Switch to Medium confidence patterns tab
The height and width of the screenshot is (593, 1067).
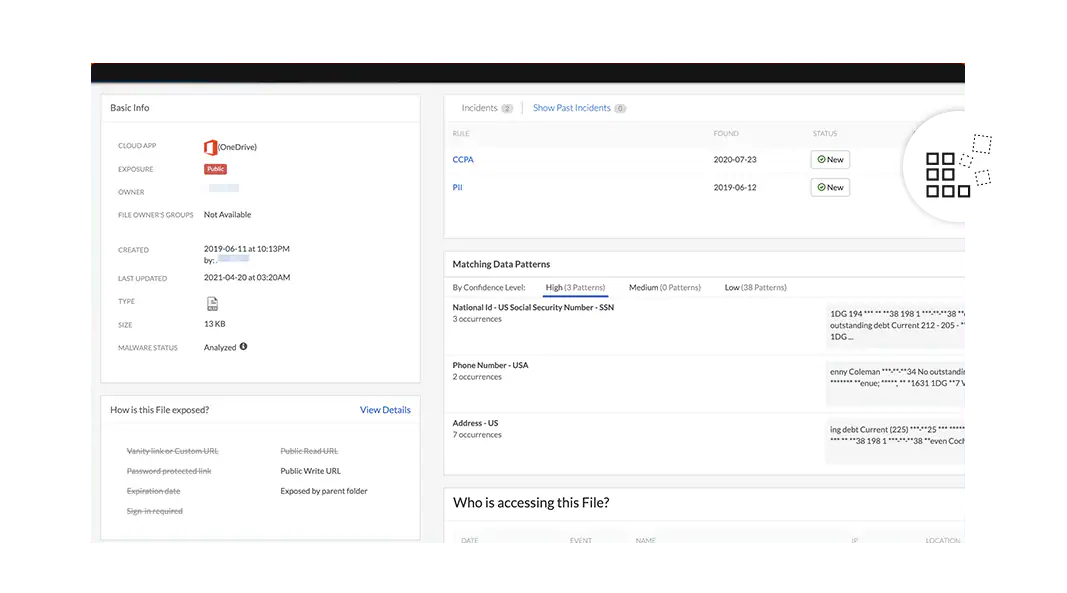[664, 288]
